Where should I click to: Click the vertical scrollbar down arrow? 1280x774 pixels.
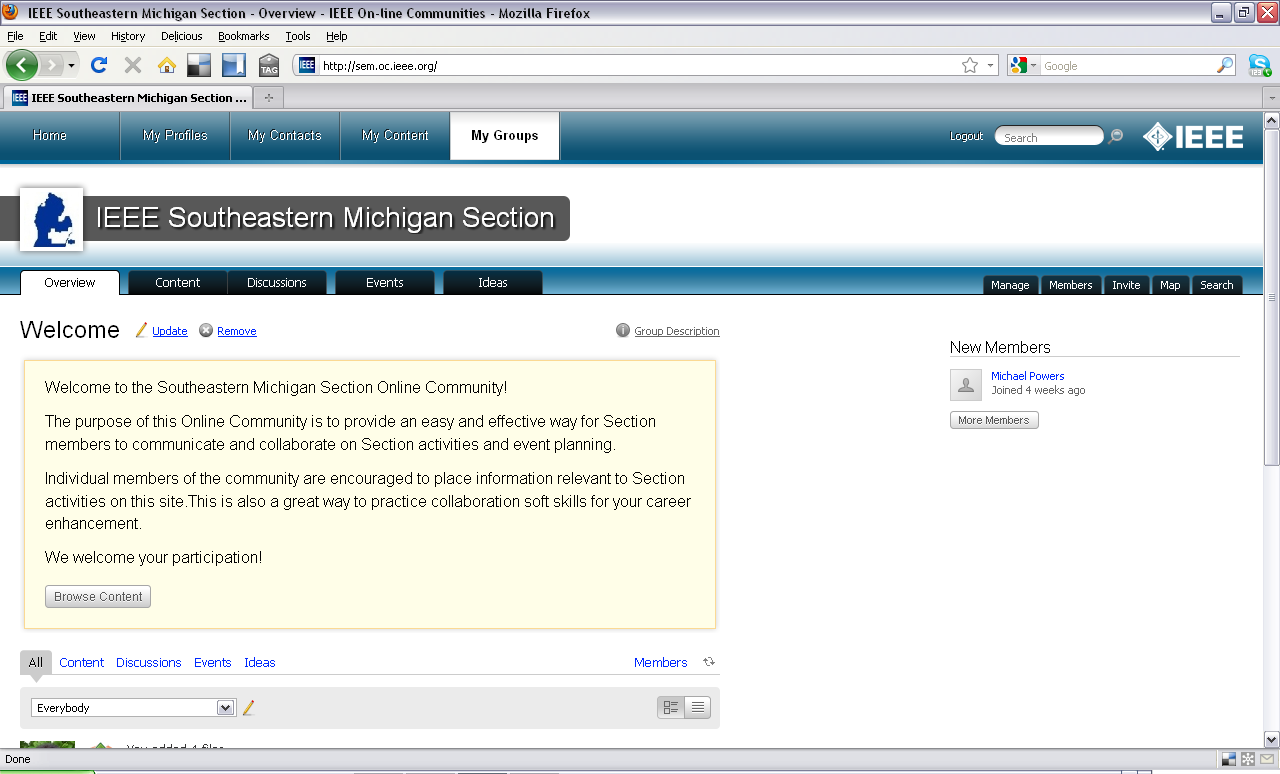pyautogui.click(x=1272, y=740)
